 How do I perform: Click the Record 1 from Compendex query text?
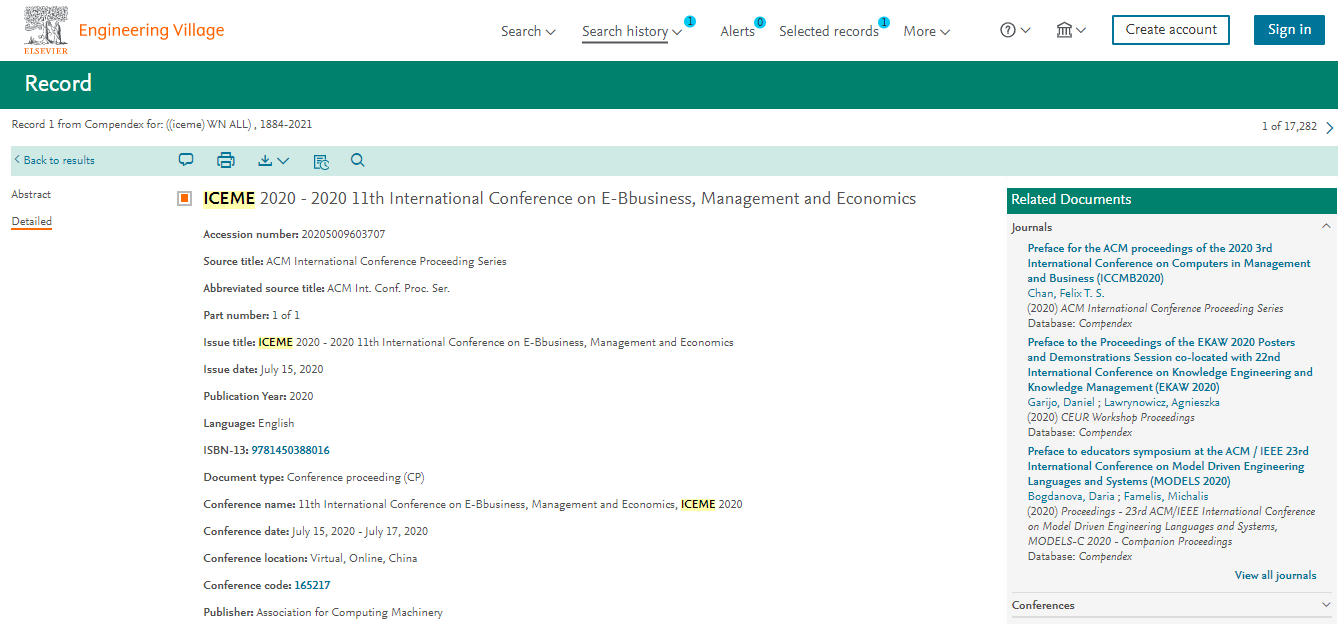coord(162,124)
